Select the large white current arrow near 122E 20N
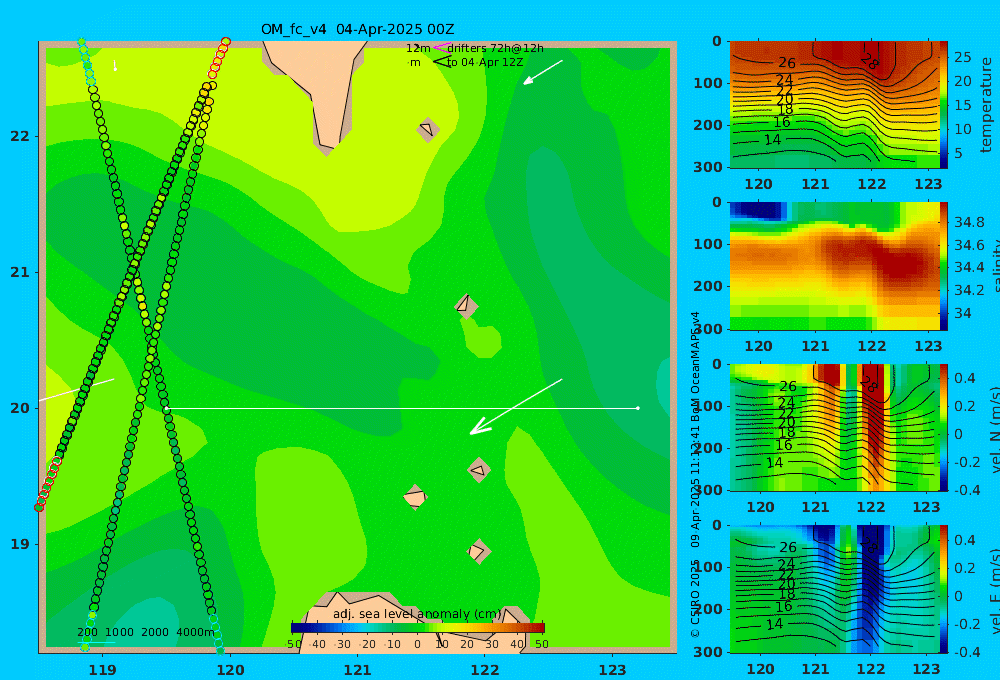 (516, 406)
